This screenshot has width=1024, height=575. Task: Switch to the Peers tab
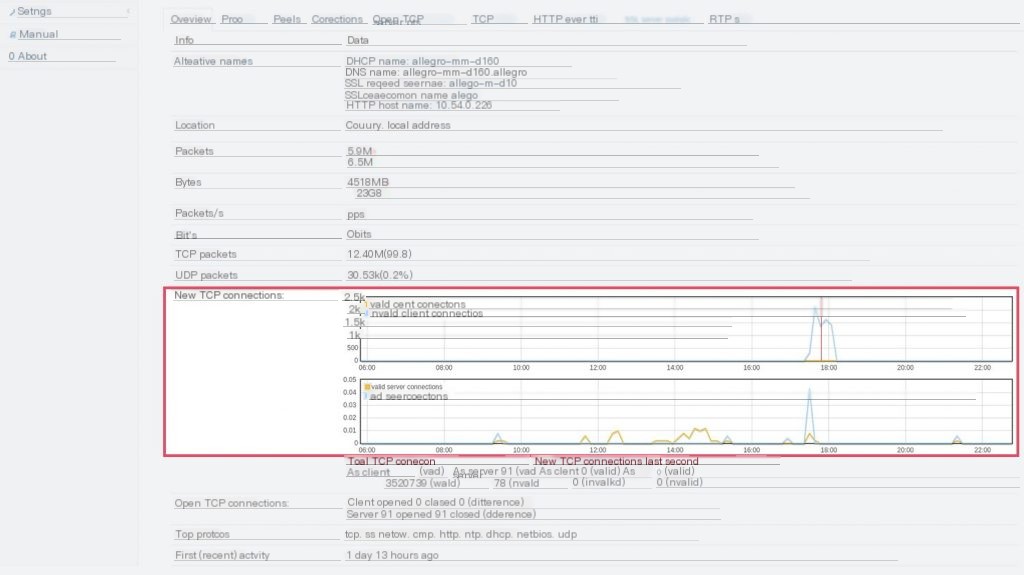(x=286, y=19)
